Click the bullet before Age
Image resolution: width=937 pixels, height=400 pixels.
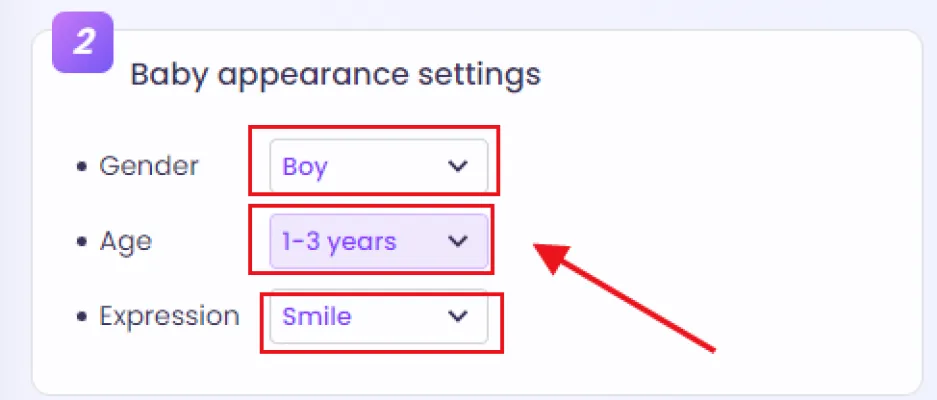point(82,242)
